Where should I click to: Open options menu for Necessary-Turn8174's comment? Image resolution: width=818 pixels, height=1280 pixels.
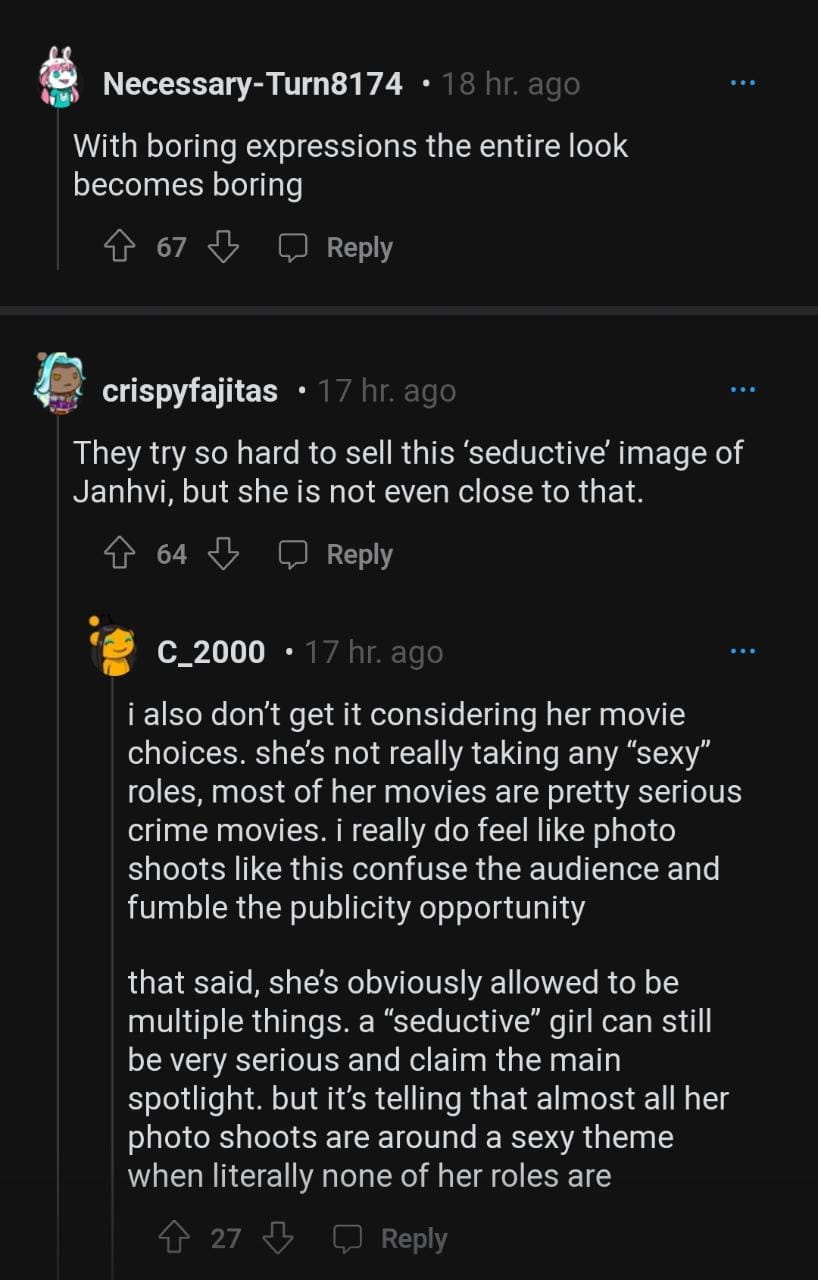pyautogui.click(x=742, y=83)
